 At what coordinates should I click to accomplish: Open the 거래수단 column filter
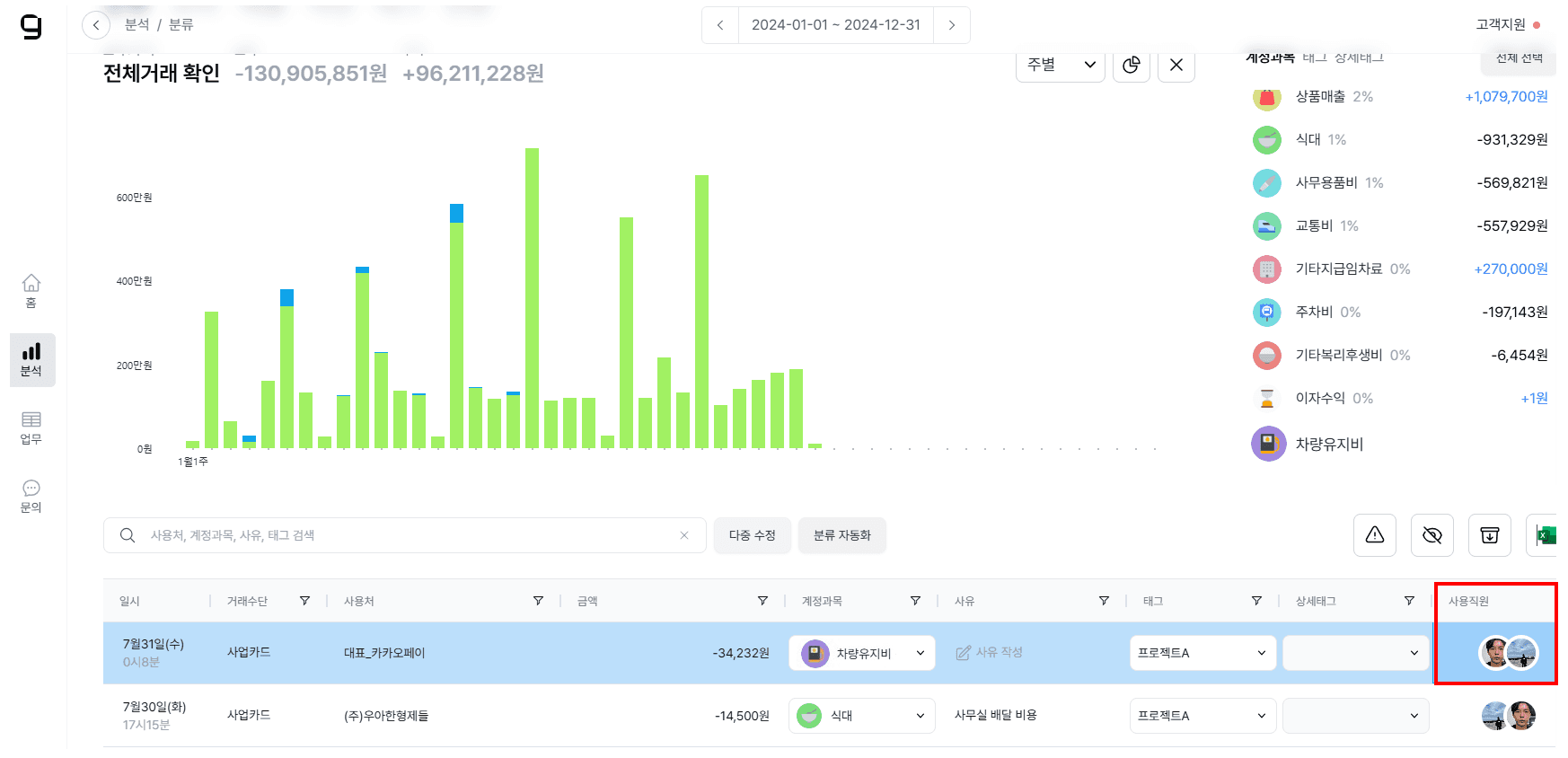(304, 601)
